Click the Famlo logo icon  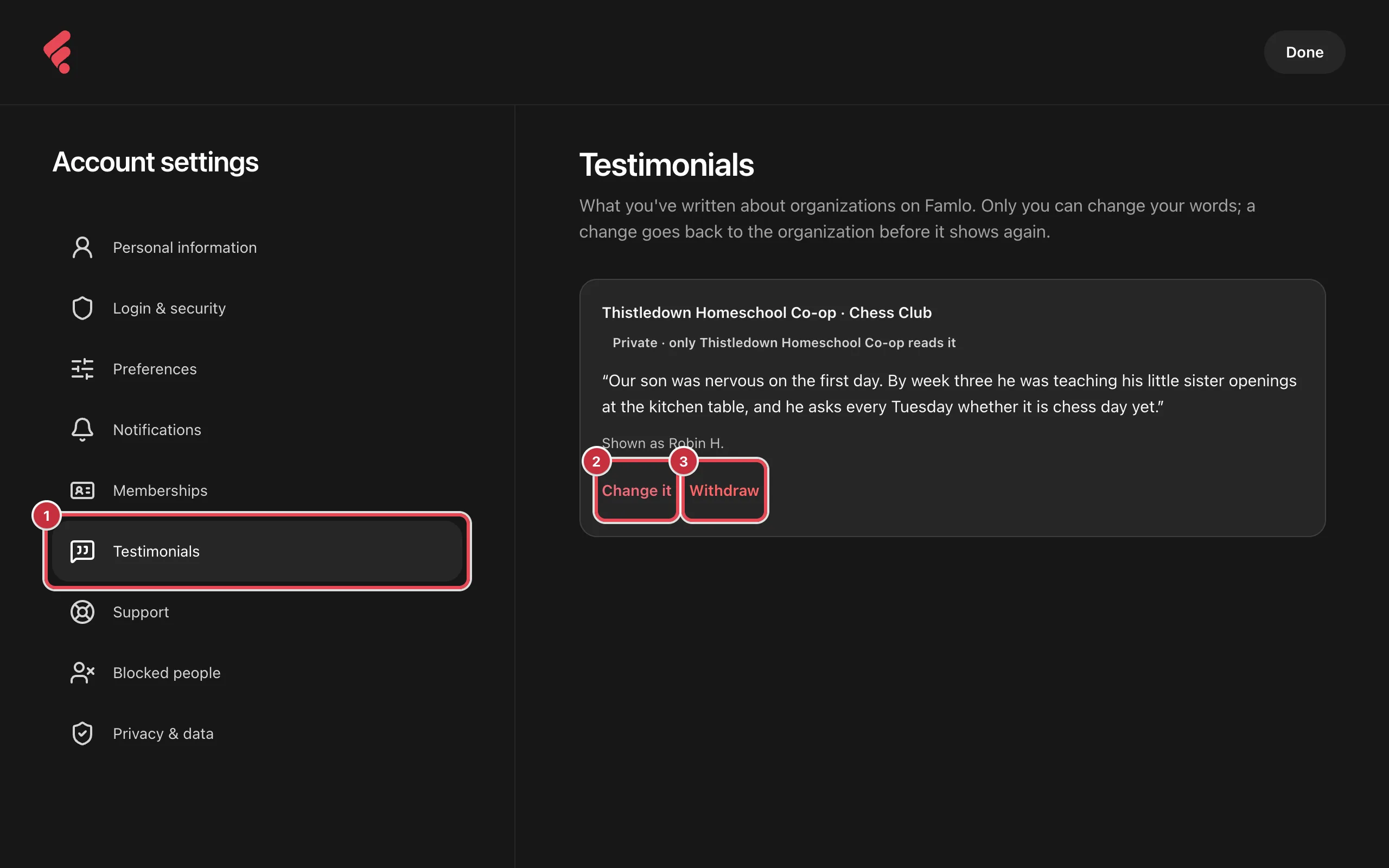[58, 52]
